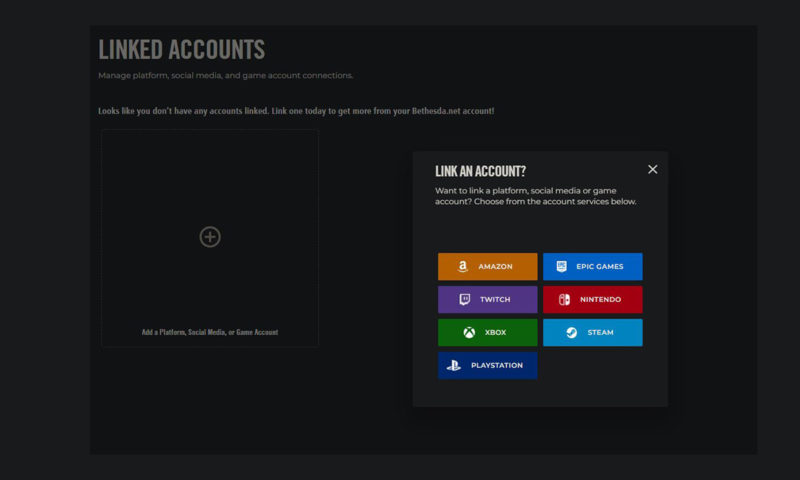
Task: Close the Link an Account dialog
Action: (653, 169)
